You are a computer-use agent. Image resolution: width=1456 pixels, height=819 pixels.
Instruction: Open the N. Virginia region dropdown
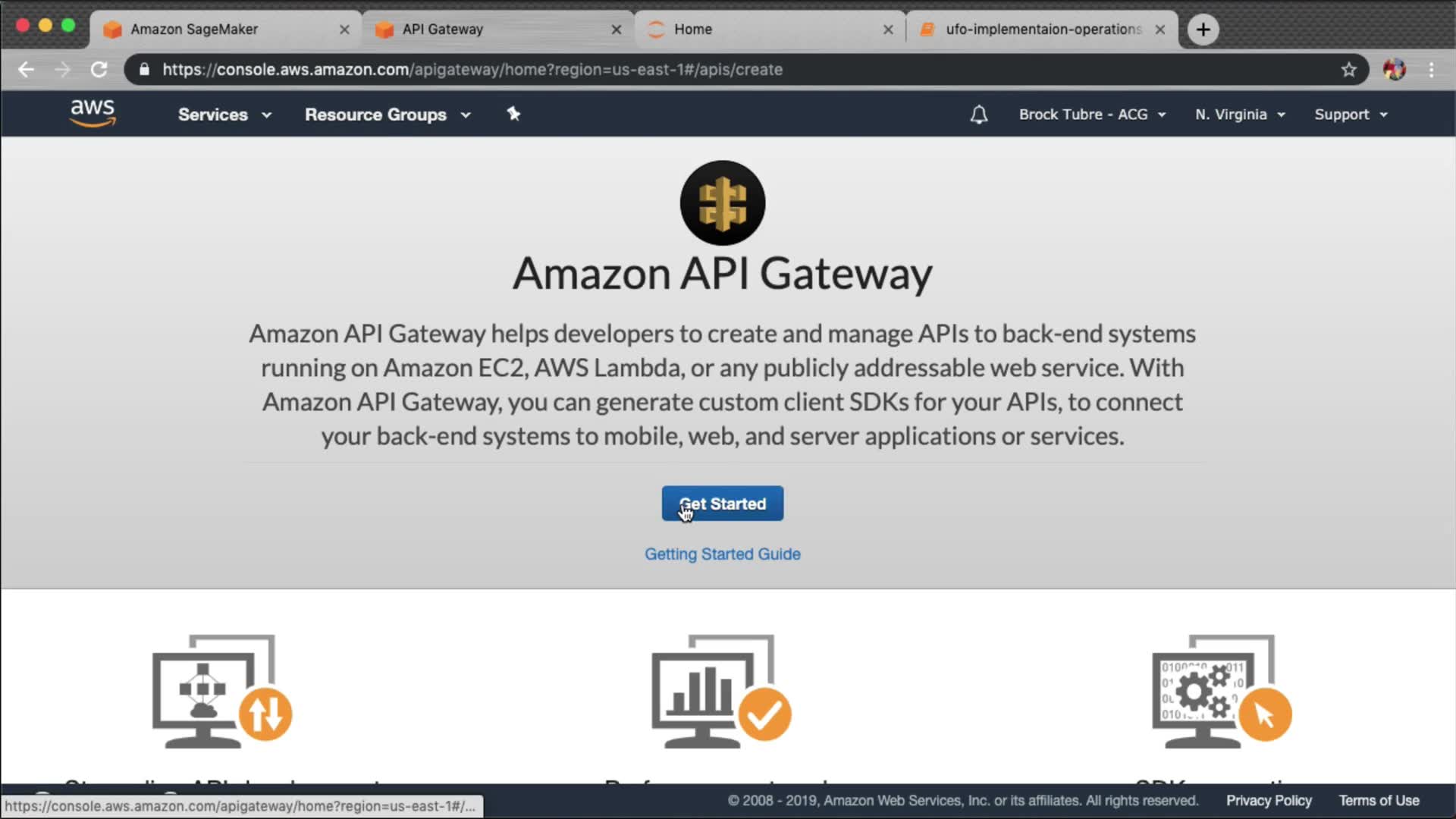[x=1239, y=115]
